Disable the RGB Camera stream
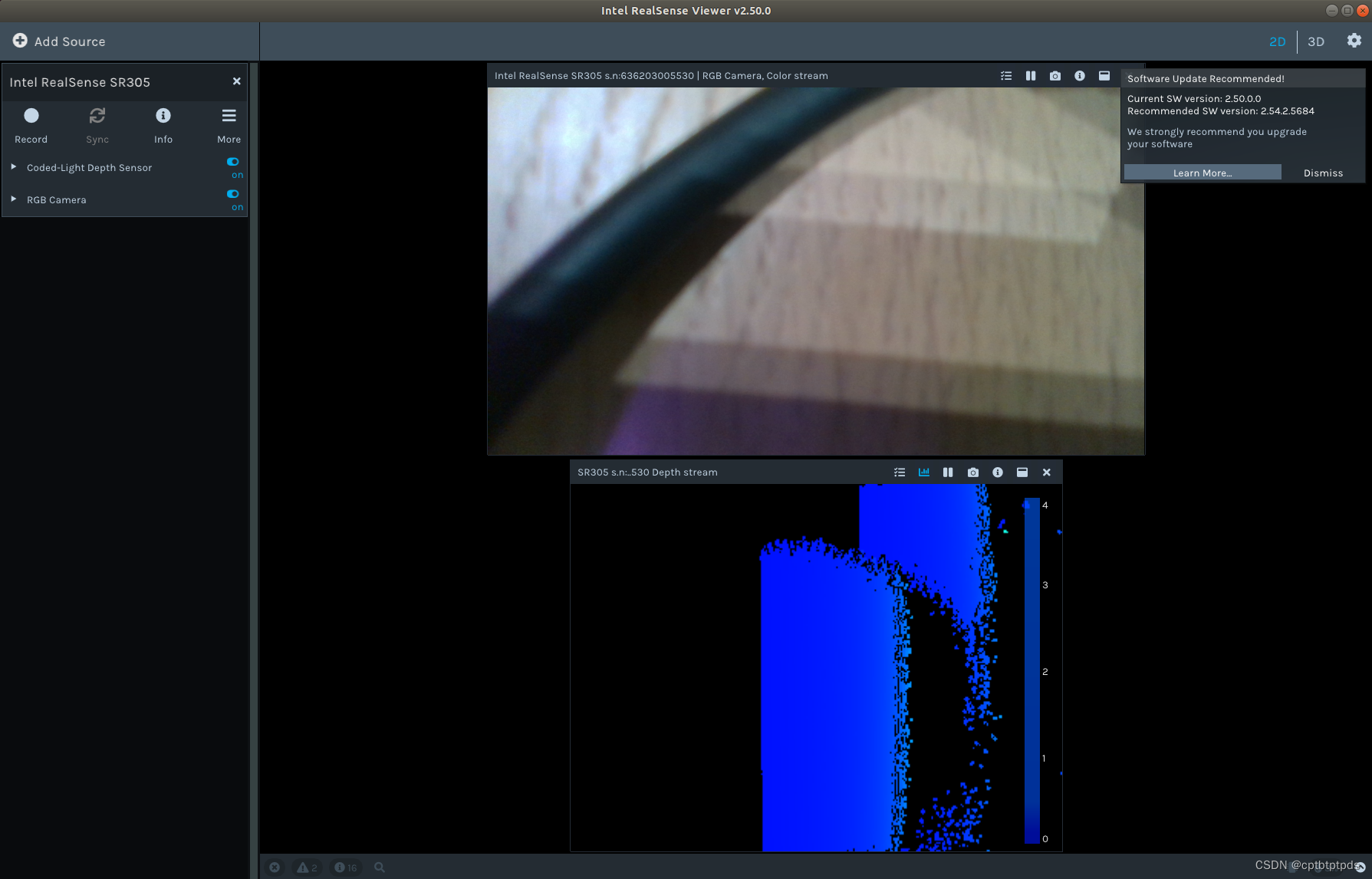Screen dimensions: 1372x879 [x=232, y=193]
